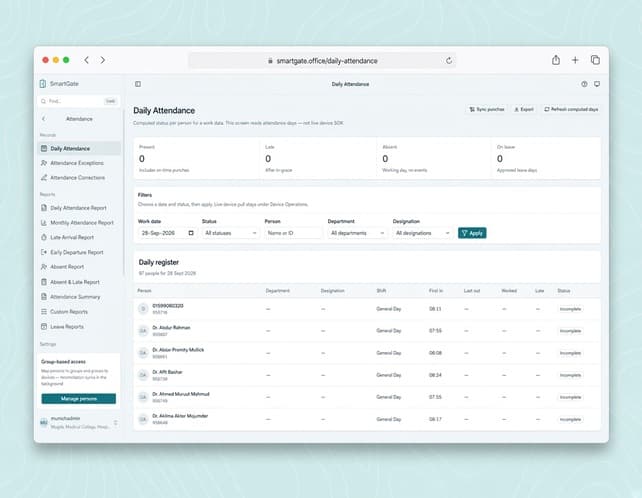Image resolution: width=642 pixels, height=498 pixels.
Task: Click the Attendance Corrections pencil icon
Action: click(44, 177)
